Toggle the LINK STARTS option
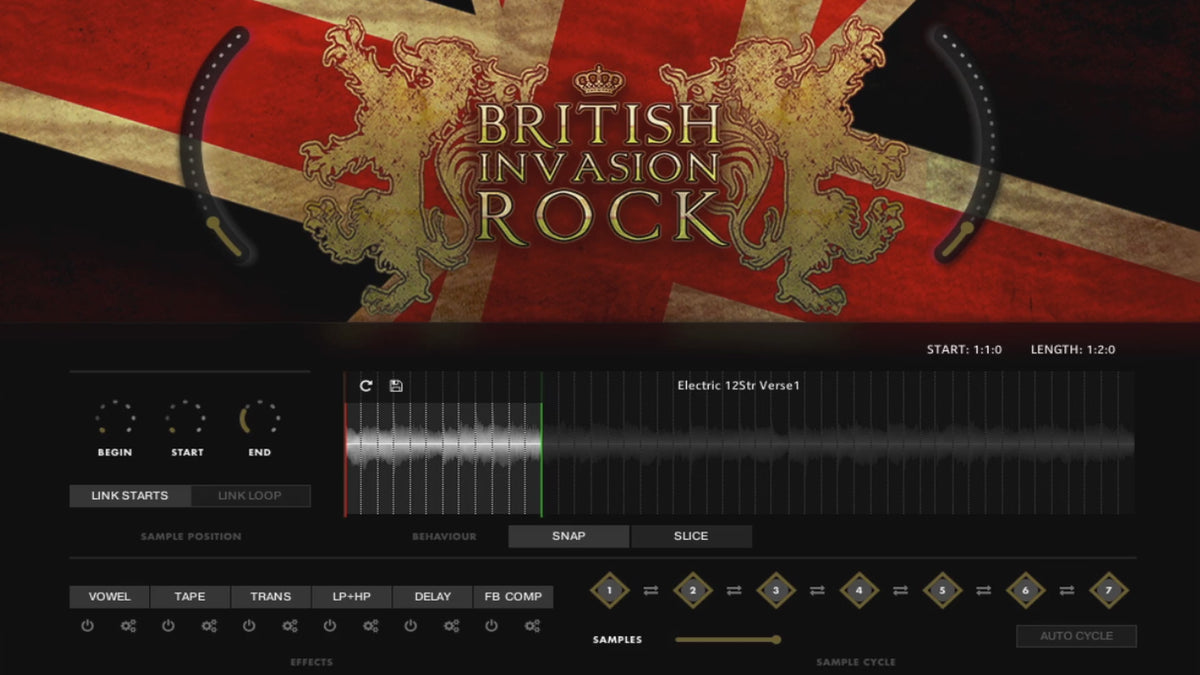1200x675 pixels. (x=130, y=496)
